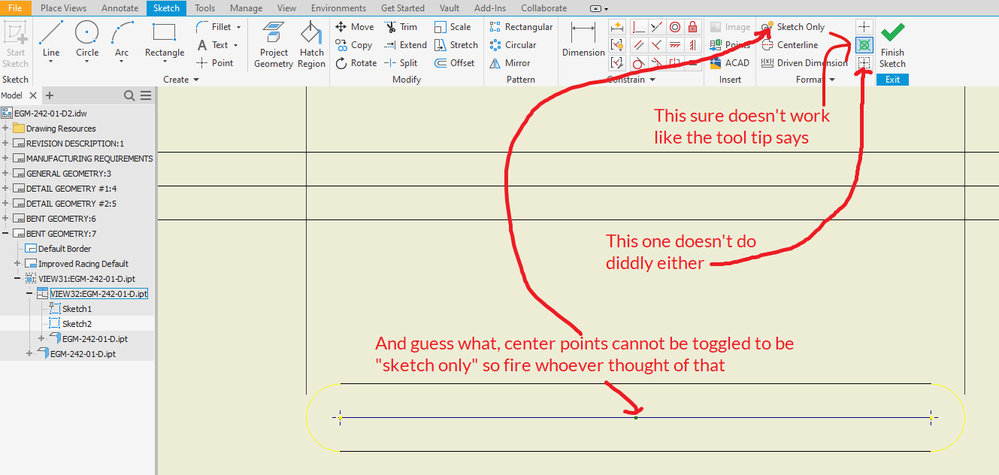Open the Circle tool dropdown arrow
Screen dimensions: 999x475
87,63
